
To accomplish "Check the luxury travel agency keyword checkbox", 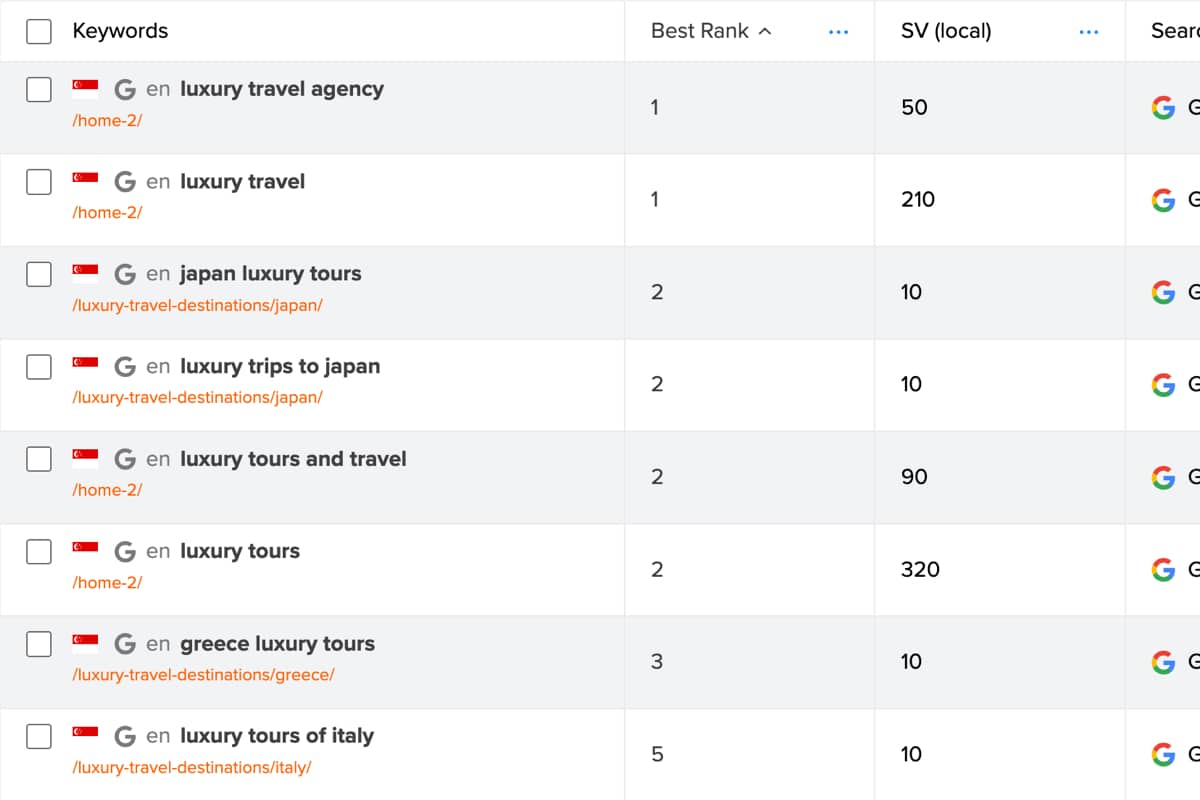I will tap(39, 89).
